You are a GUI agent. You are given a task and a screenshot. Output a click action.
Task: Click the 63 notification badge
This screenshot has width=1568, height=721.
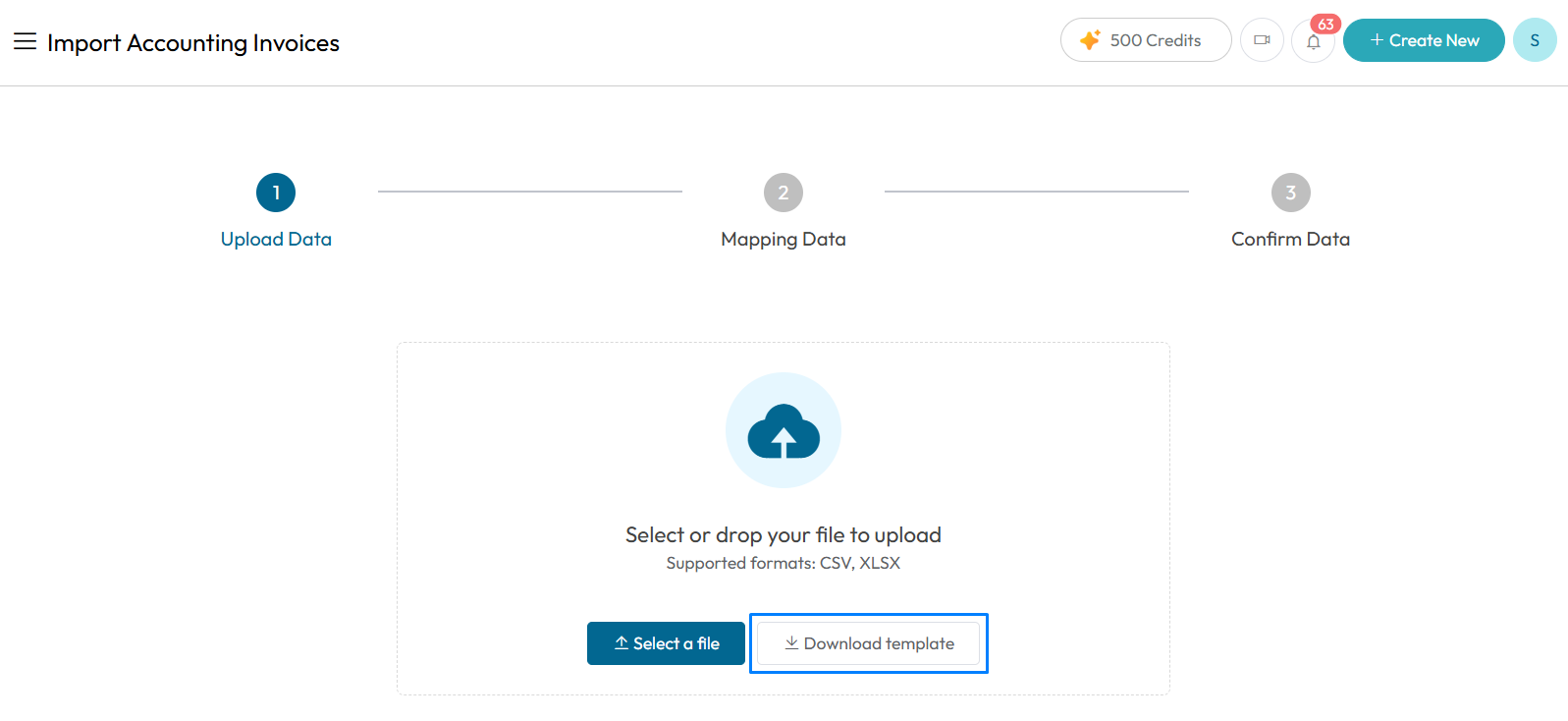point(1325,25)
